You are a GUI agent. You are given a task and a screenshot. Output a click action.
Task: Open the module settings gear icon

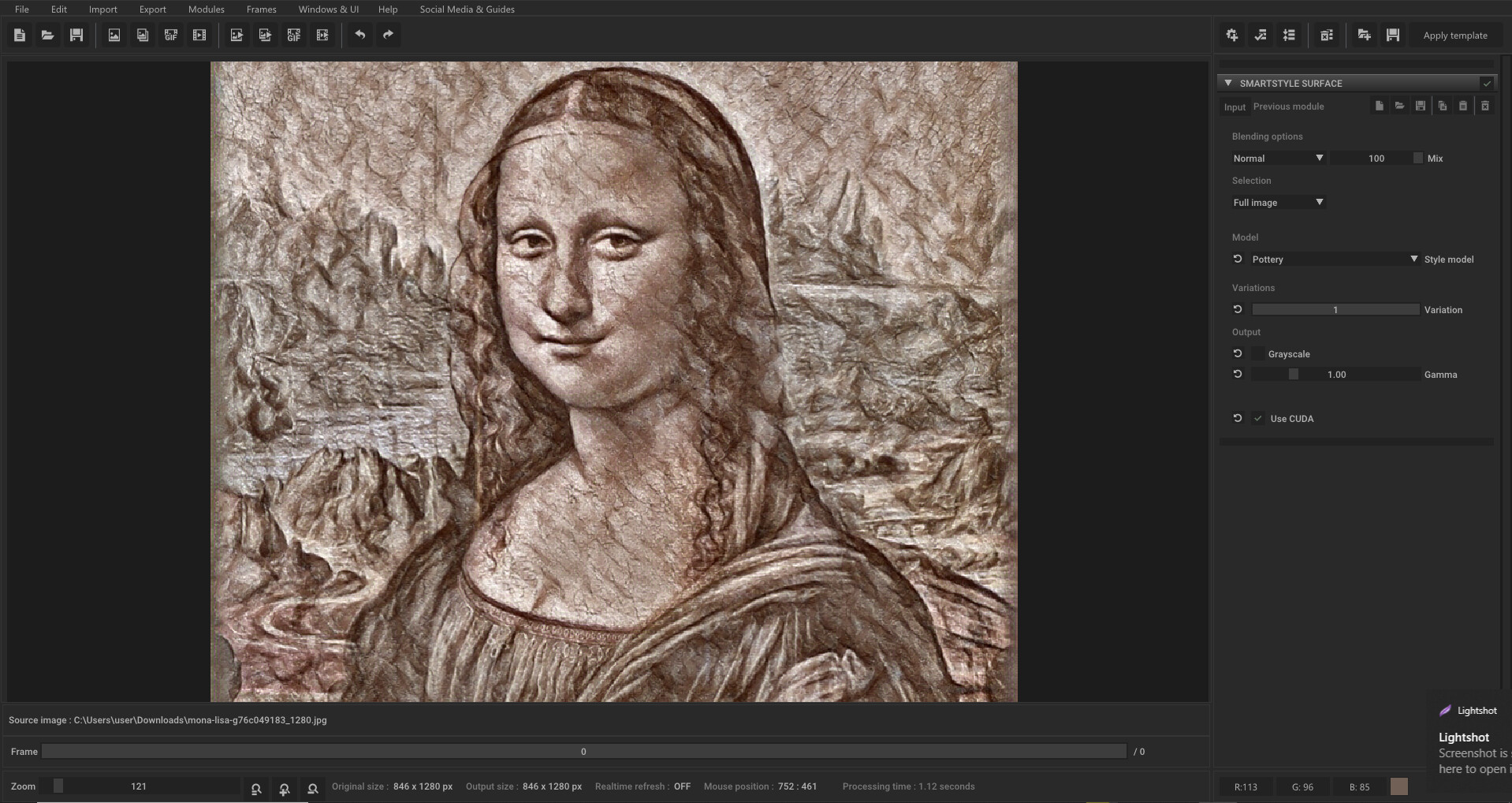click(x=1231, y=35)
